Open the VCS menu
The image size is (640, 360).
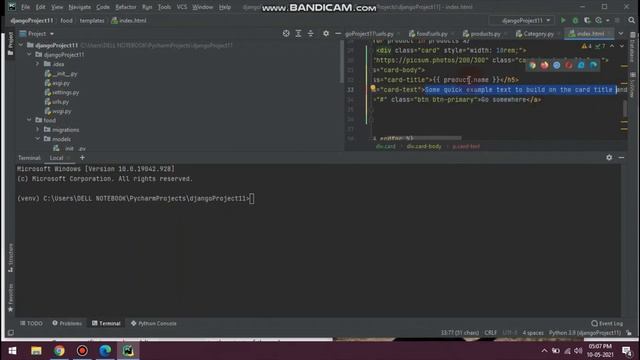(x=182, y=7)
